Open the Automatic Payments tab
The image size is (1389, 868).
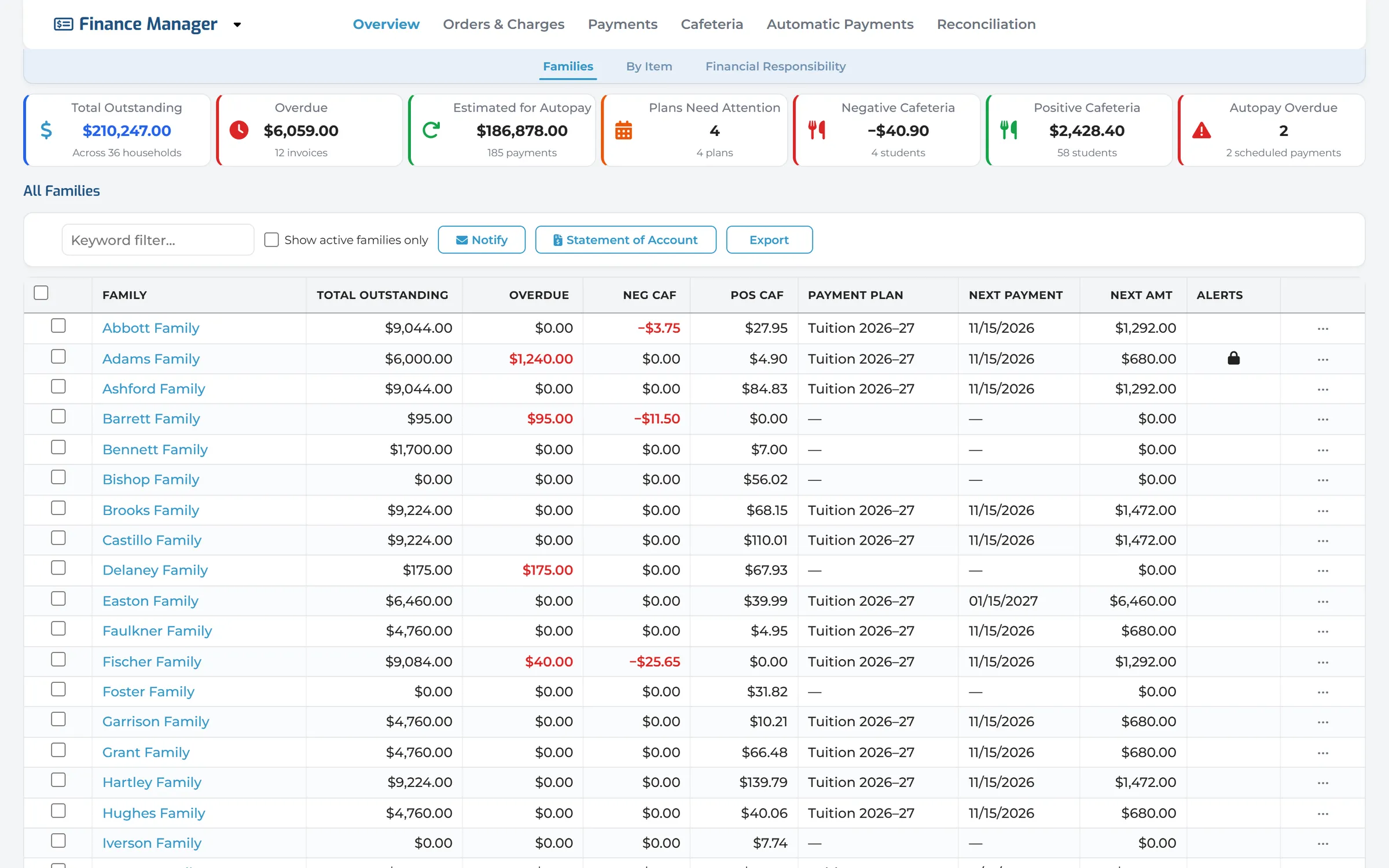[840, 24]
